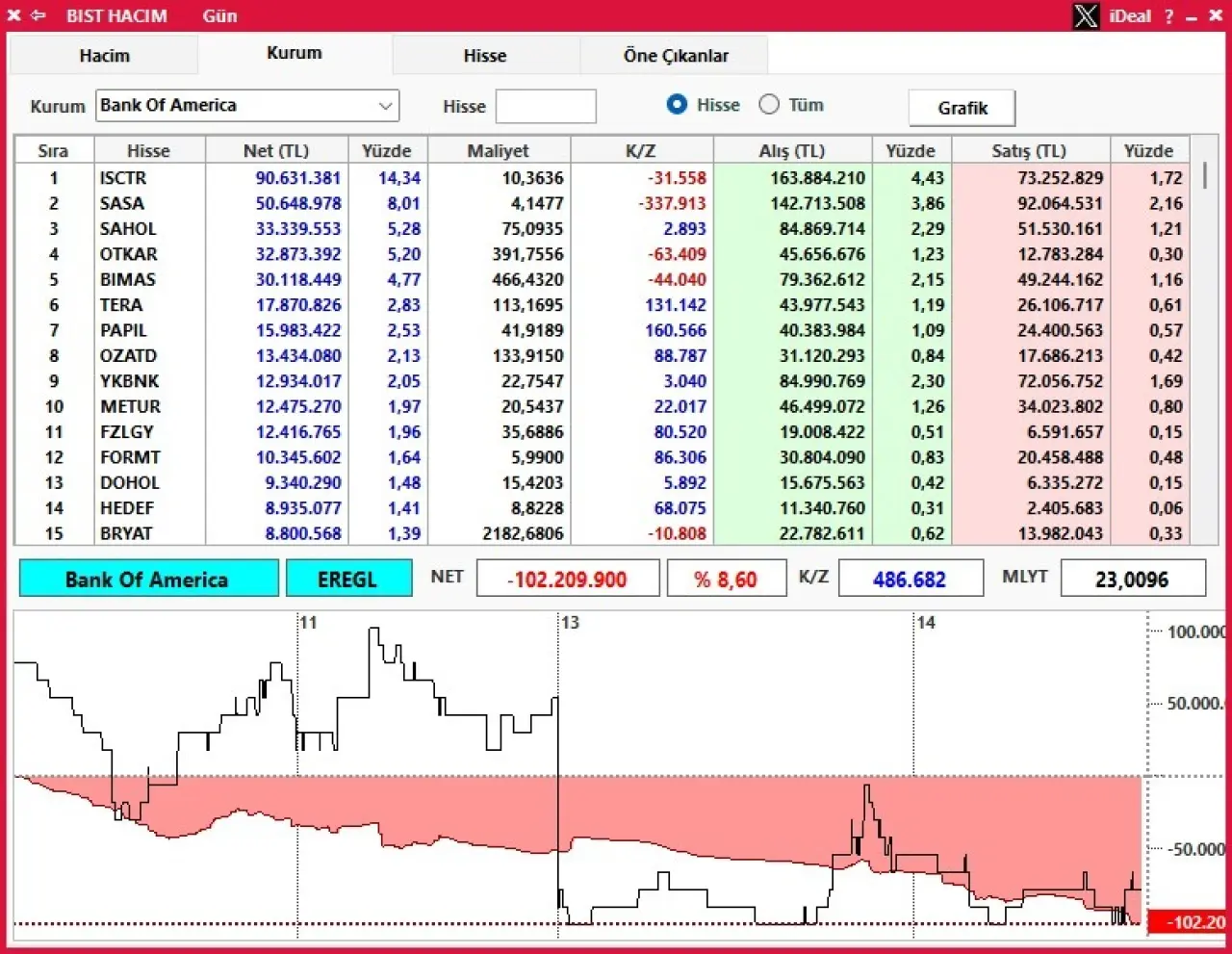Screen dimensions: 1232x954
Task: Switch to the Hisse tab
Action: coord(485,56)
